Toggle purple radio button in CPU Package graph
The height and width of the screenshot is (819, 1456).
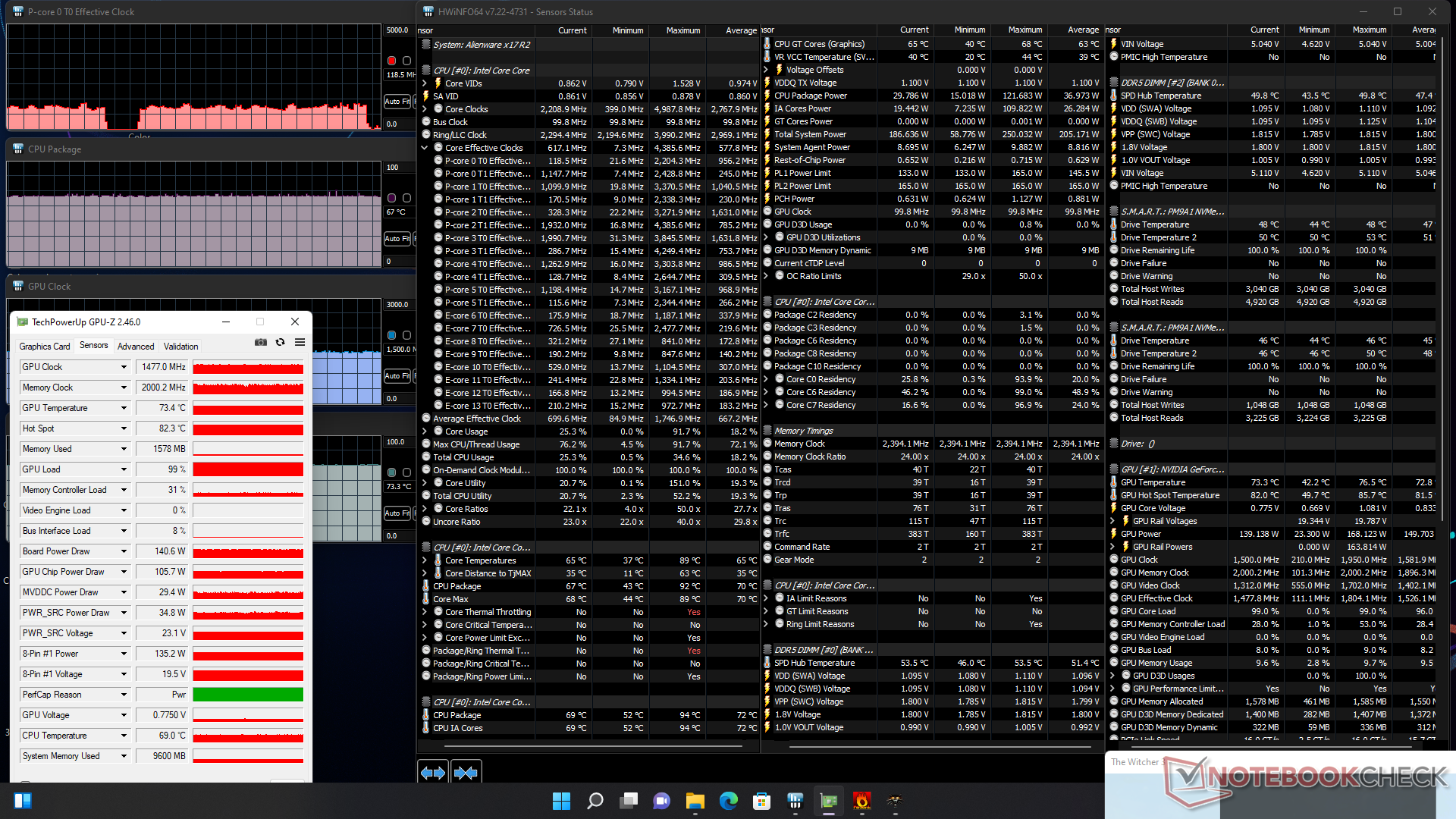pyautogui.click(x=391, y=198)
